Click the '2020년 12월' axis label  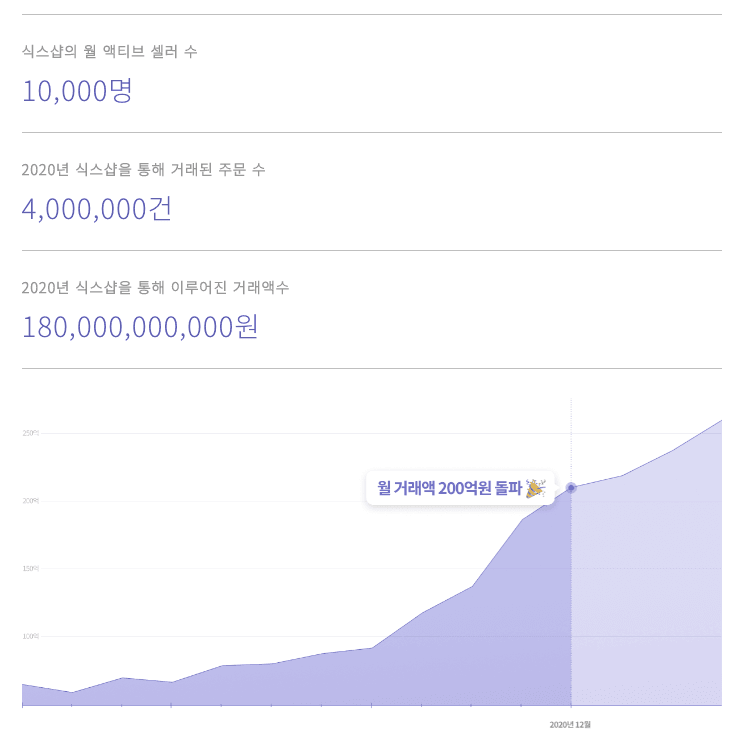571,724
